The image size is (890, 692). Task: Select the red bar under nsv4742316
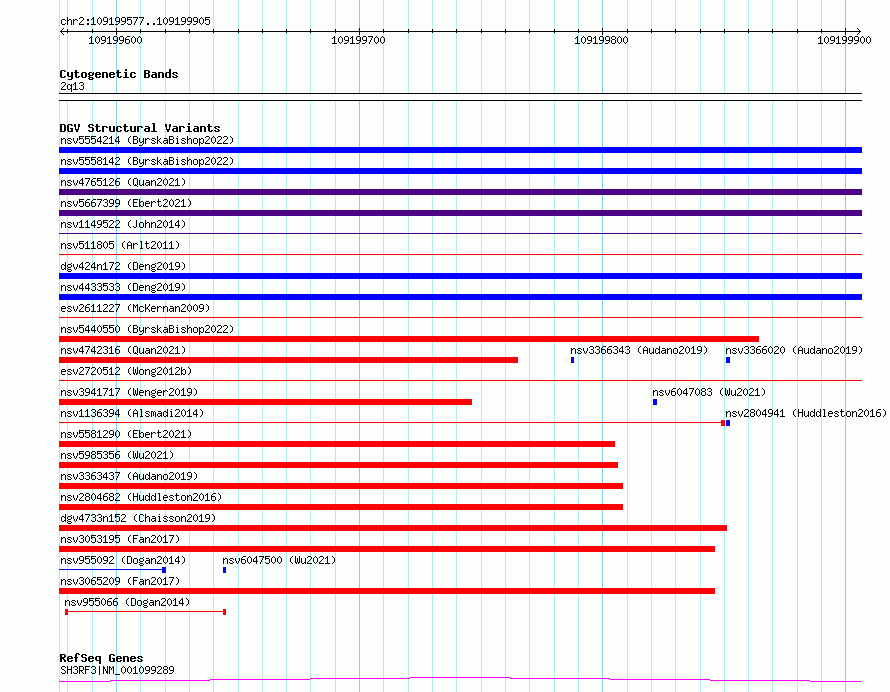[x=288, y=360]
